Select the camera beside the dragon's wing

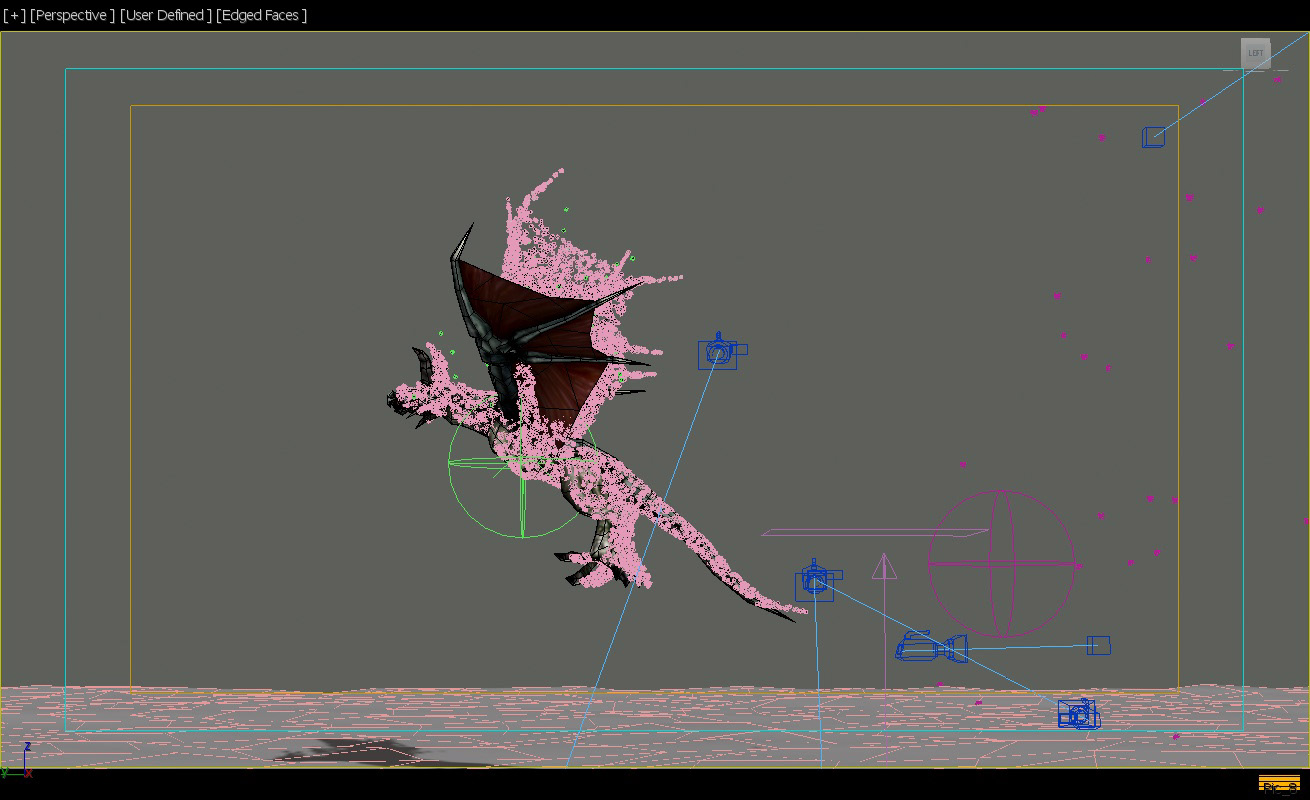720,352
